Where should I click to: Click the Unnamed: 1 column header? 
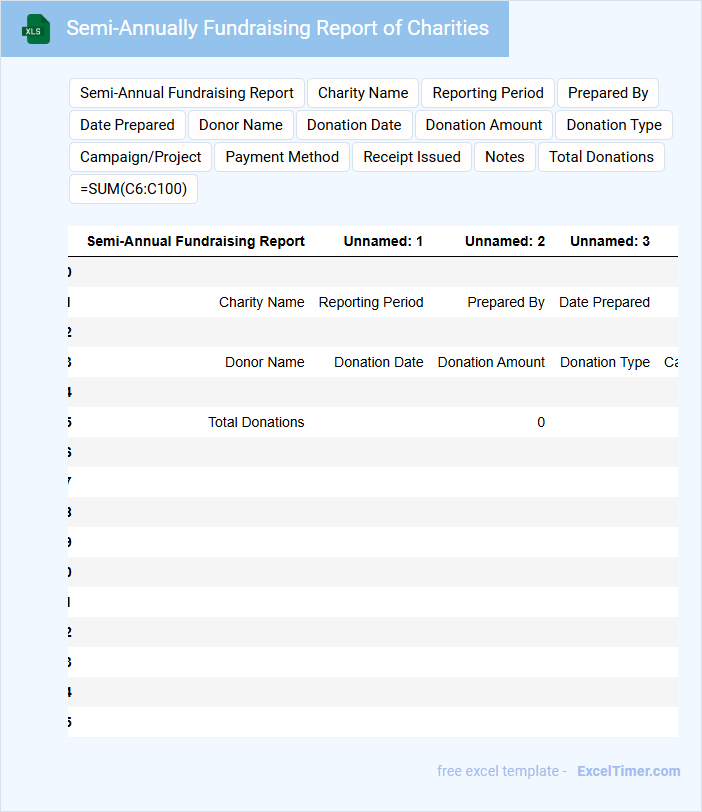point(383,241)
